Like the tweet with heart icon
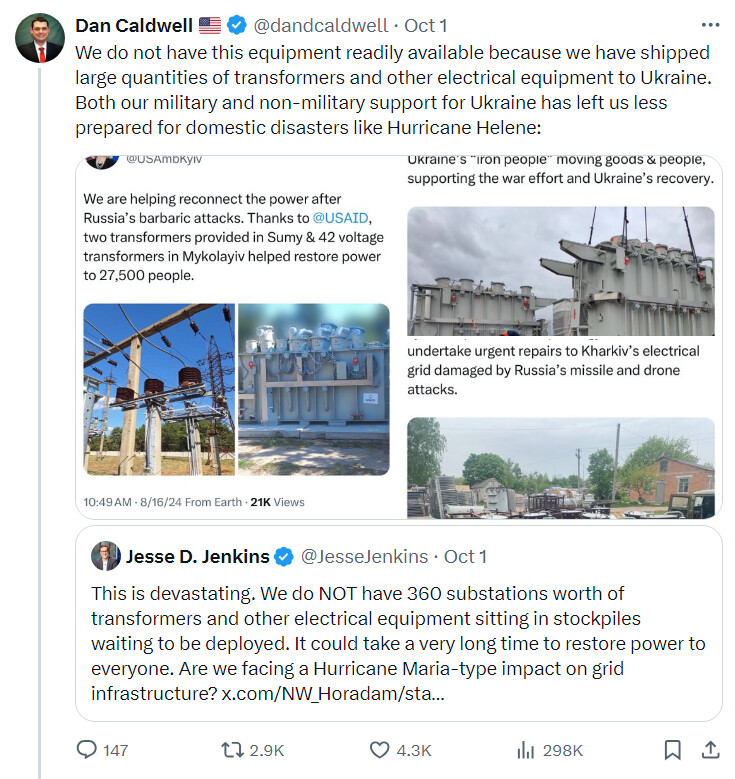 tap(380, 749)
